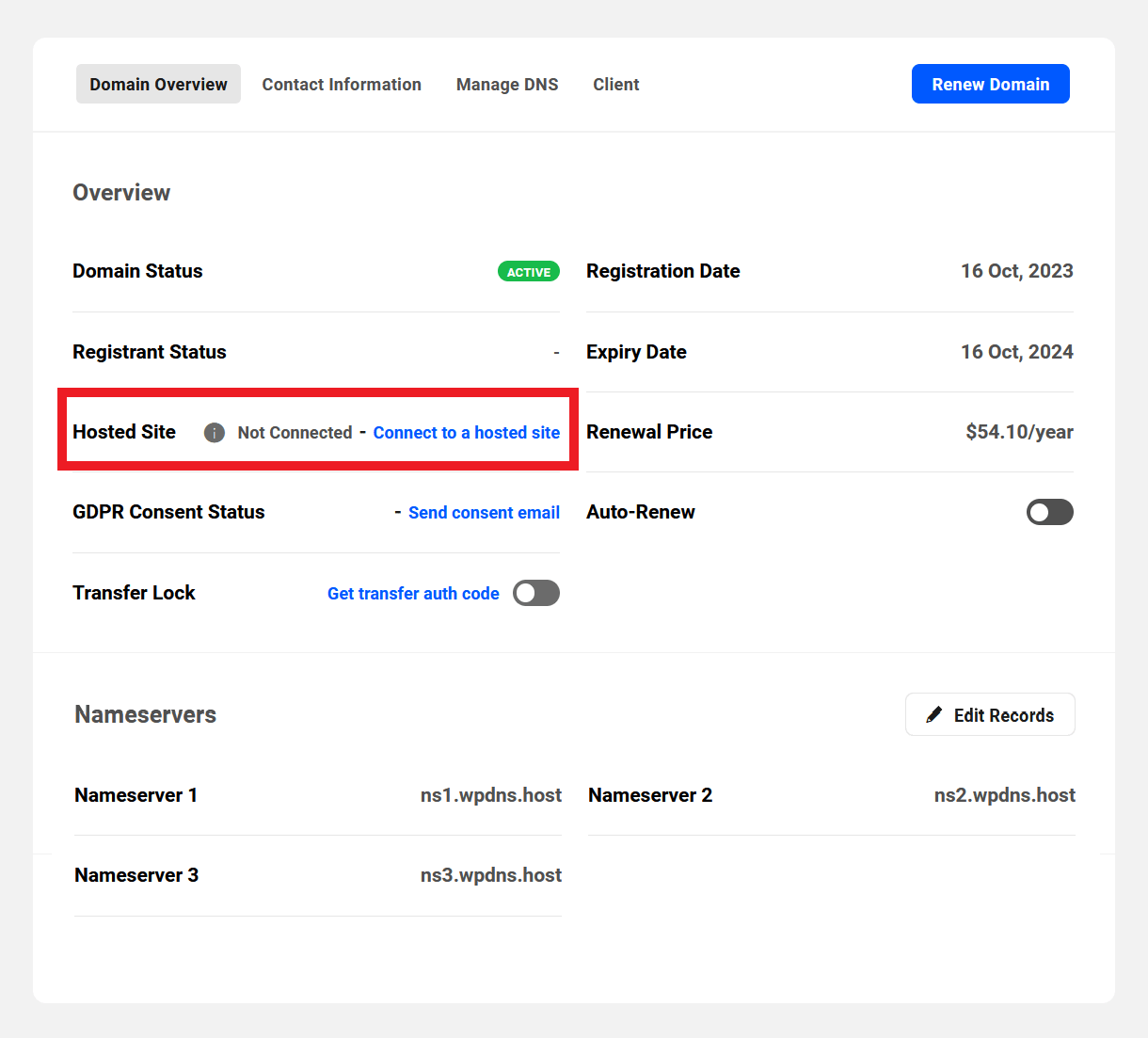Screen dimensions: 1148x1038
Task: Toggle the Transfer Lock switch
Action: click(x=536, y=593)
